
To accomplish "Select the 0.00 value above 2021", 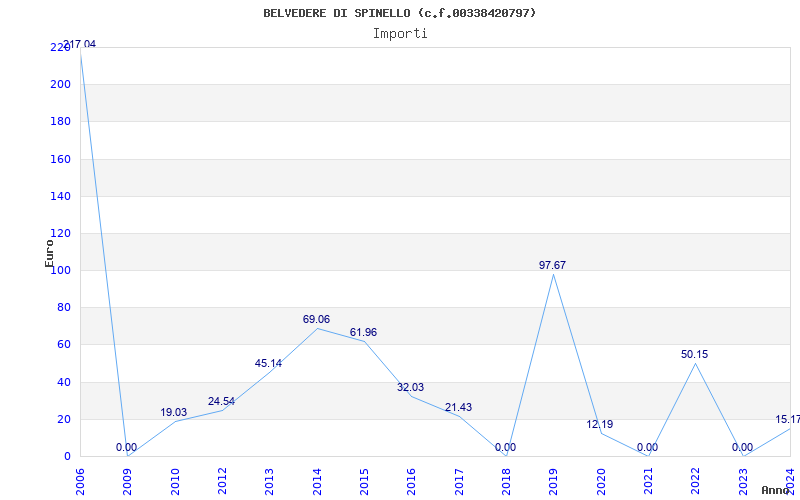I will click(x=647, y=447).
